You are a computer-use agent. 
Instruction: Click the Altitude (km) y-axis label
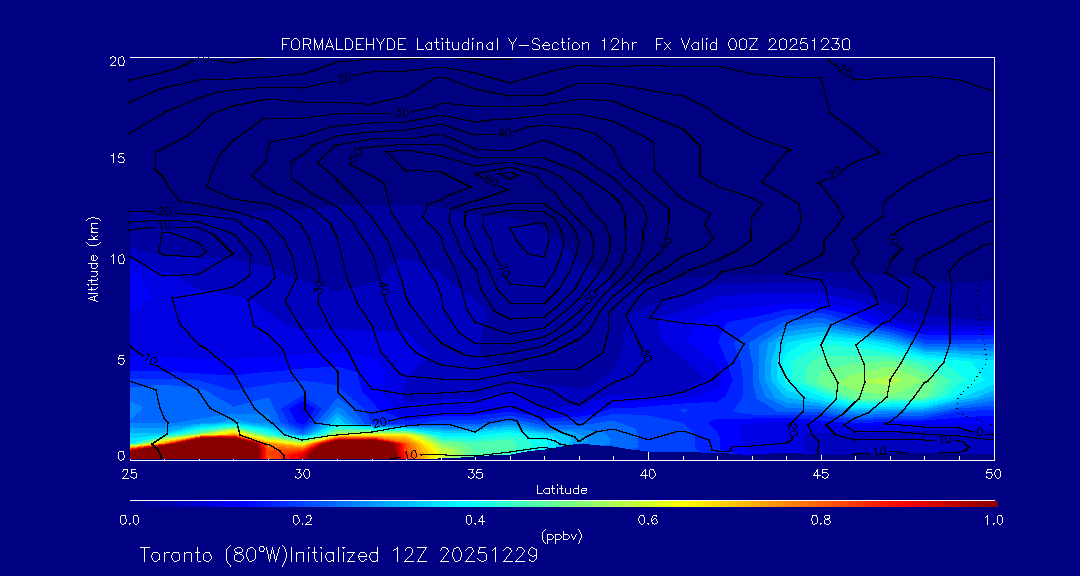[x=93, y=259]
